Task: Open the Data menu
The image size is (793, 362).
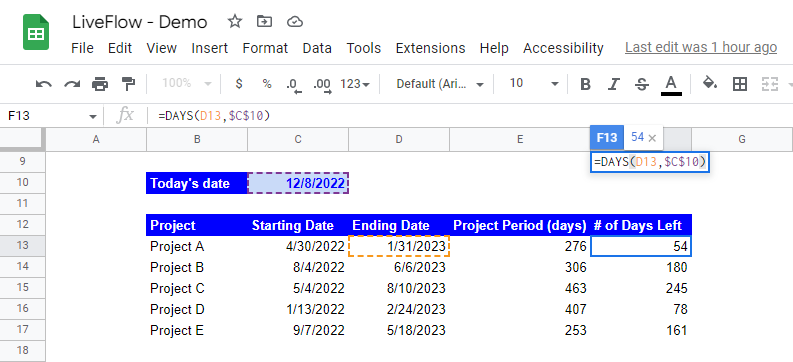Action: pos(317,48)
